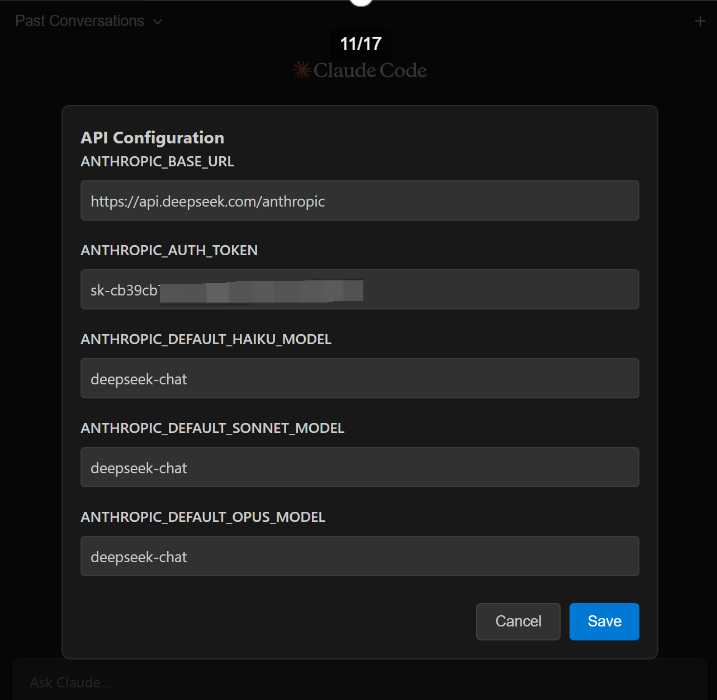The image size is (717, 700).
Task: Click the Claude Code title text
Action: [370, 70]
